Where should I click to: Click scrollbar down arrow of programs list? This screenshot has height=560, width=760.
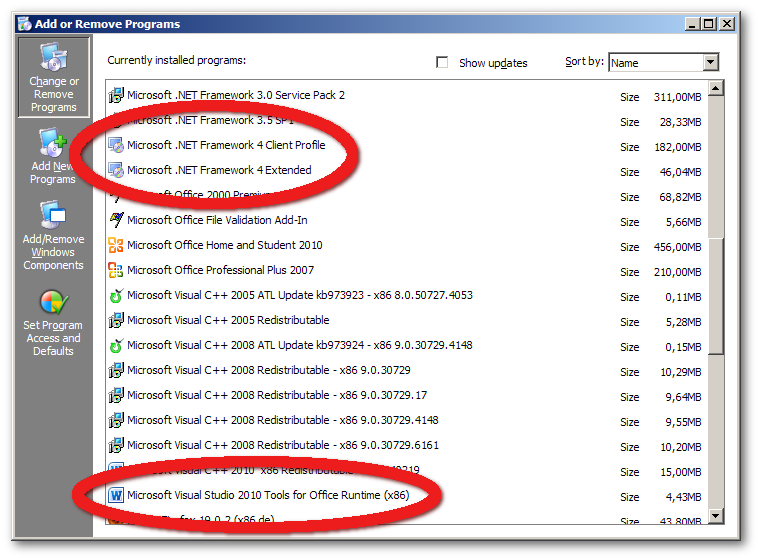coord(716,515)
